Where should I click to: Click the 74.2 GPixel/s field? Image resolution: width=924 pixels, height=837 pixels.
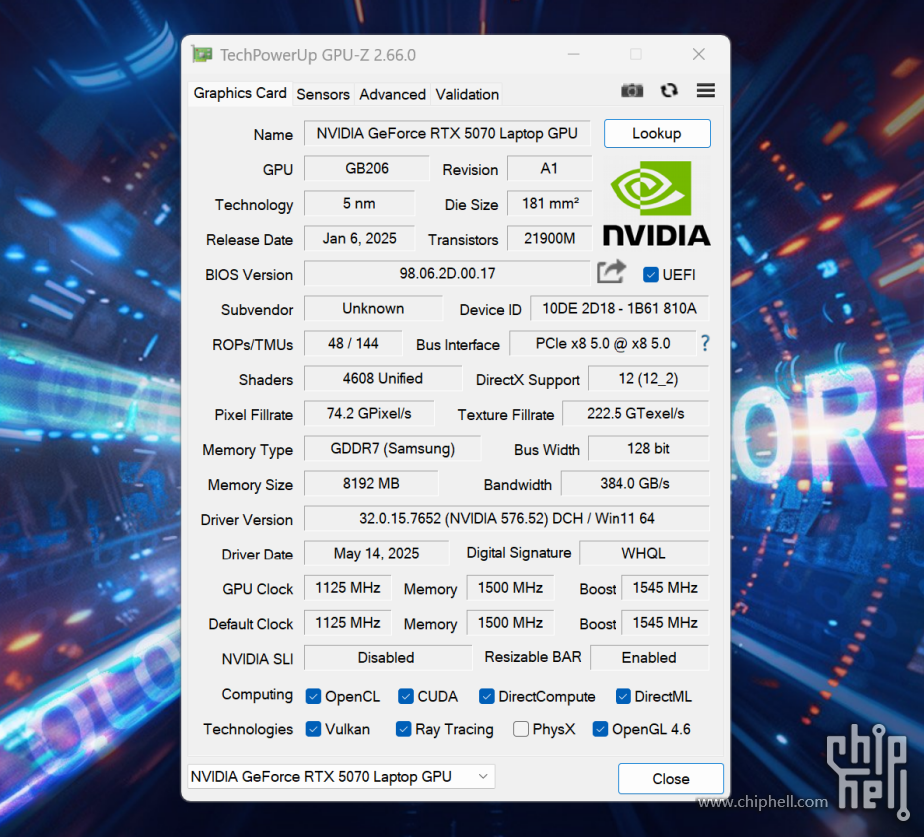point(369,413)
